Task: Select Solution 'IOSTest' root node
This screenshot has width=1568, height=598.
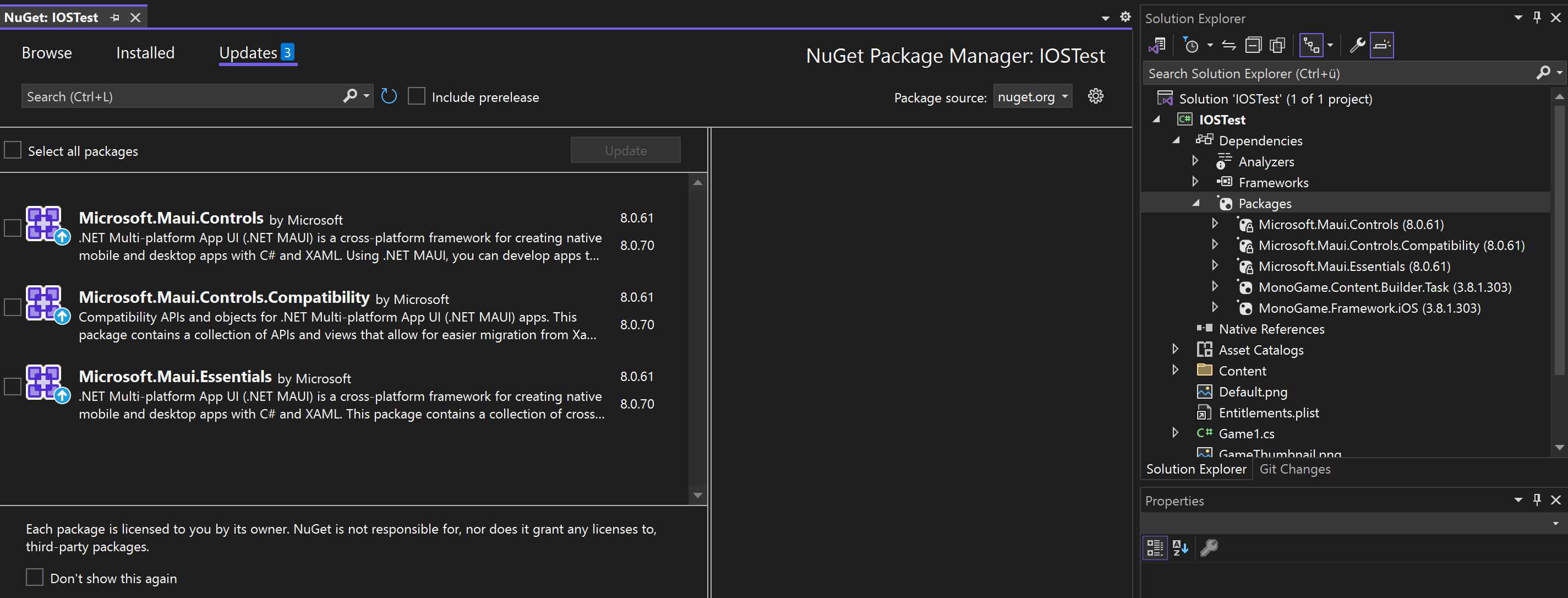Action: 1275,99
